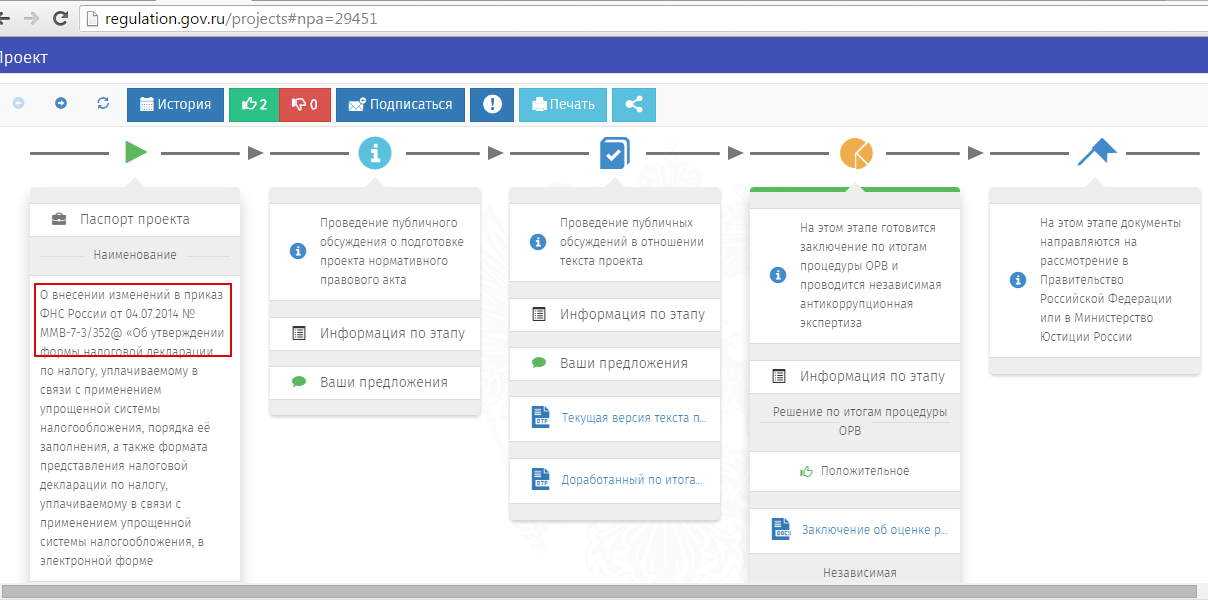Viewport: 1208px width, 601px height.
Task: Click the checkmark stage icon in the timeline
Action: click(x=613, y=153)
